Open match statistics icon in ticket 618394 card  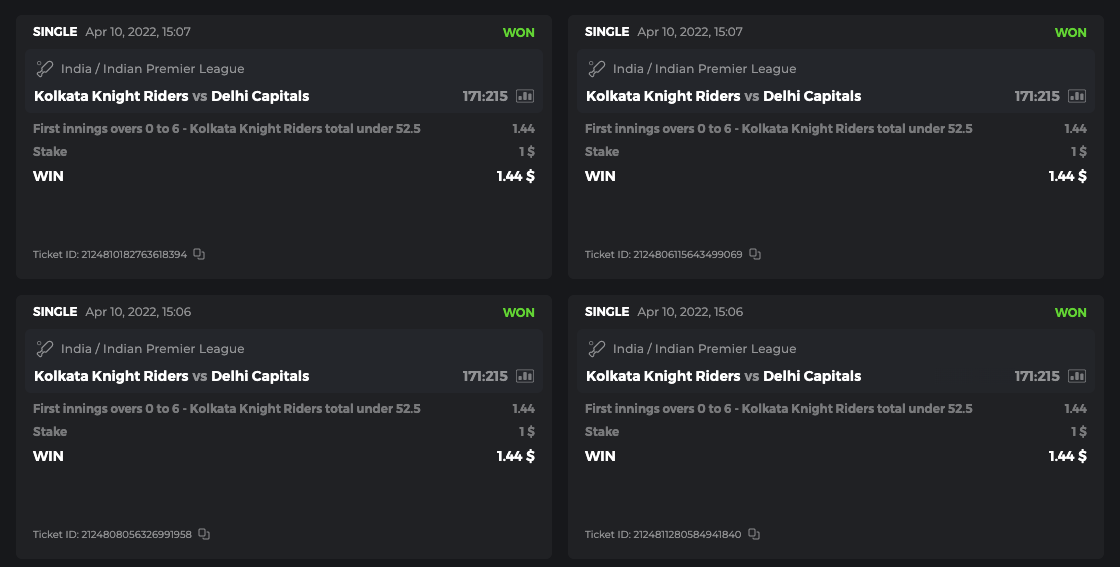pos(525,96)
